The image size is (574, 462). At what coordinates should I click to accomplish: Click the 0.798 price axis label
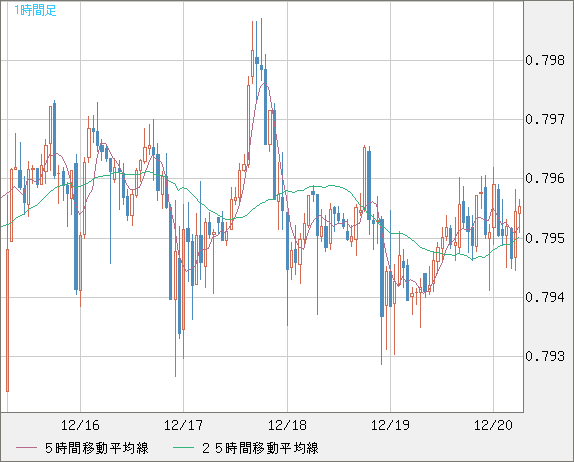[545, 60]
